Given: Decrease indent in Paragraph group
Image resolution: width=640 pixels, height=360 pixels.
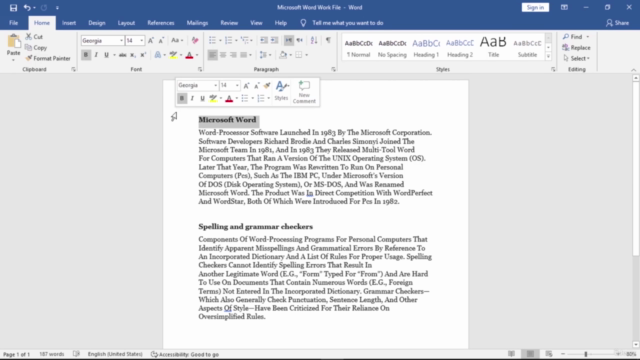Looking at the screenshot, I should 264,40.
